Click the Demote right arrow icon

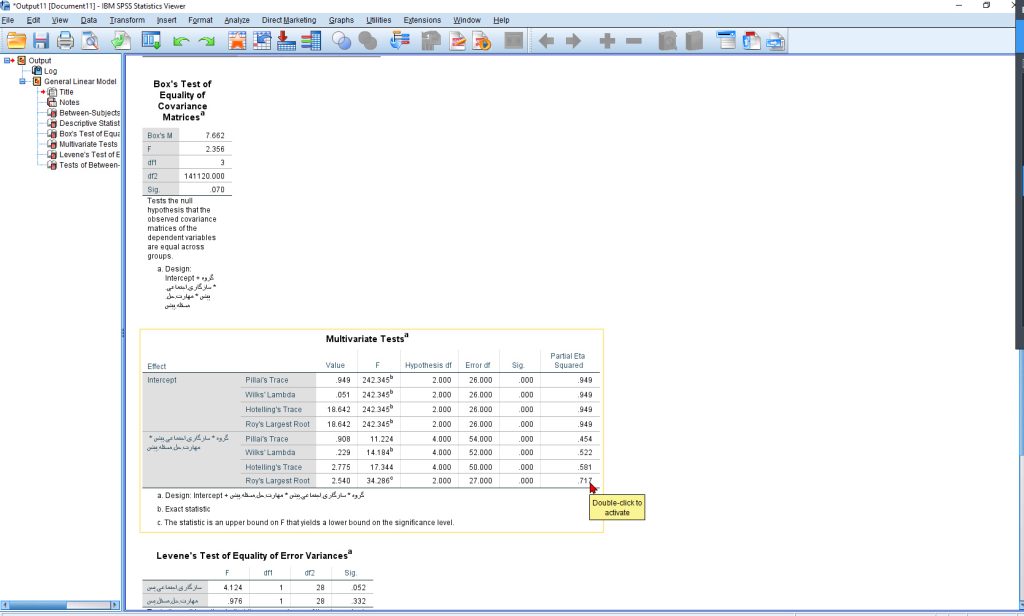(573, 41)
